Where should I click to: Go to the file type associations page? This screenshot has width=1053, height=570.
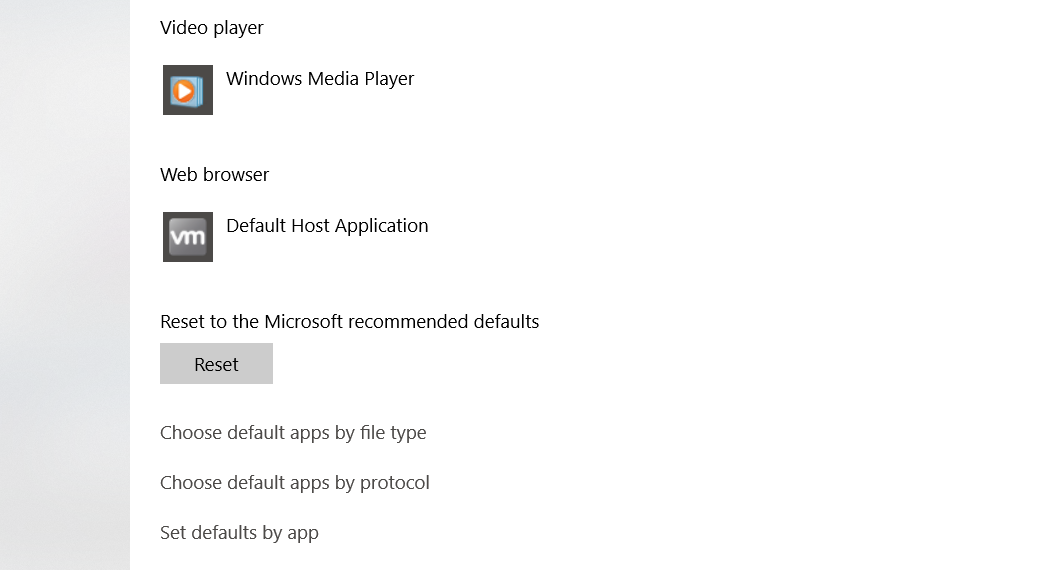(x=293, y=433)
